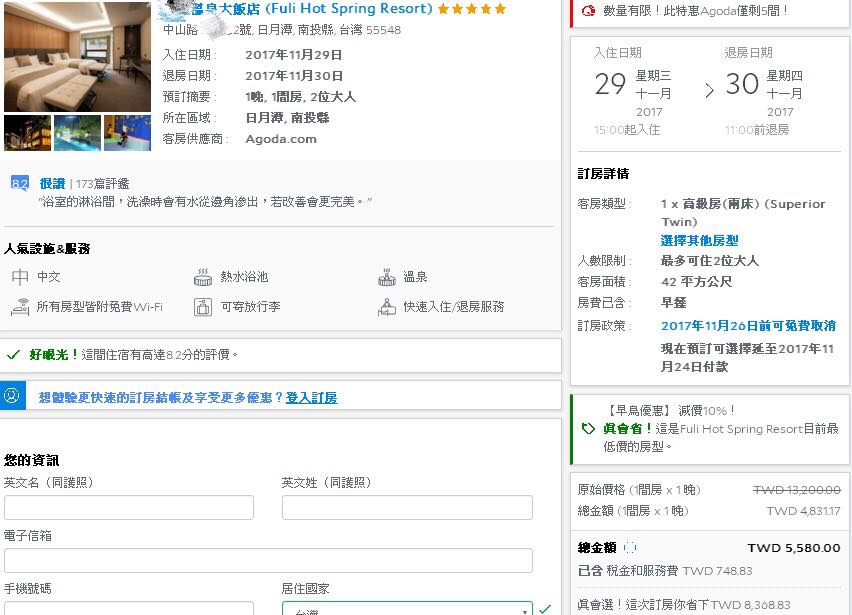
Task: Click the 42 平方公尺 room size text
Action: (697, 281)
